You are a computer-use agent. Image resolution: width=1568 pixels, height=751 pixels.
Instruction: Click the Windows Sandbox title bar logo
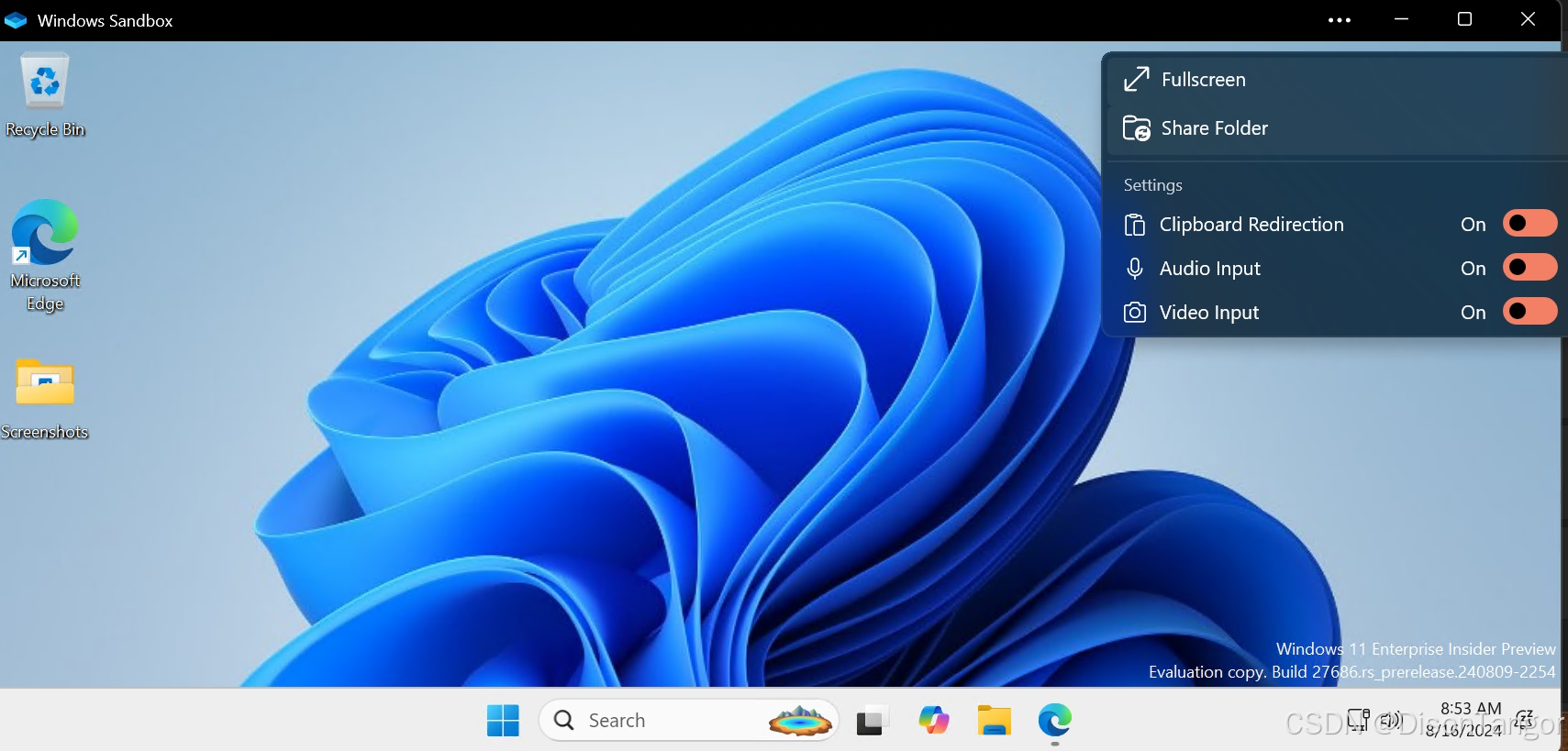coord(16,20)
